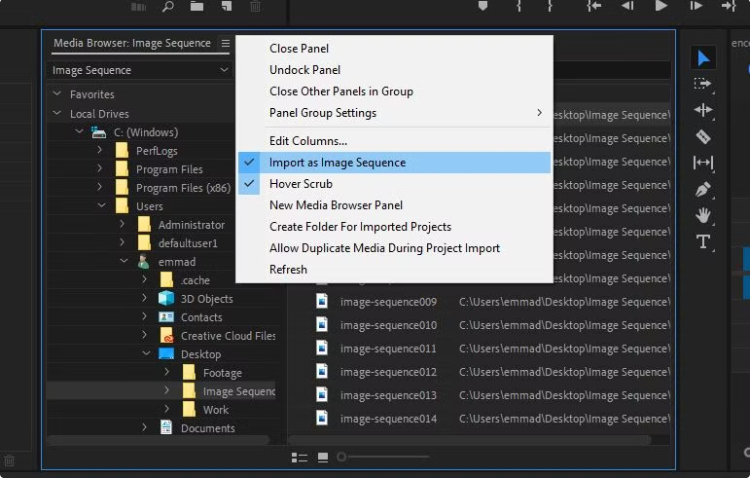Select file image-sequence012
751x478 pixels.
[x=388, y=372]
